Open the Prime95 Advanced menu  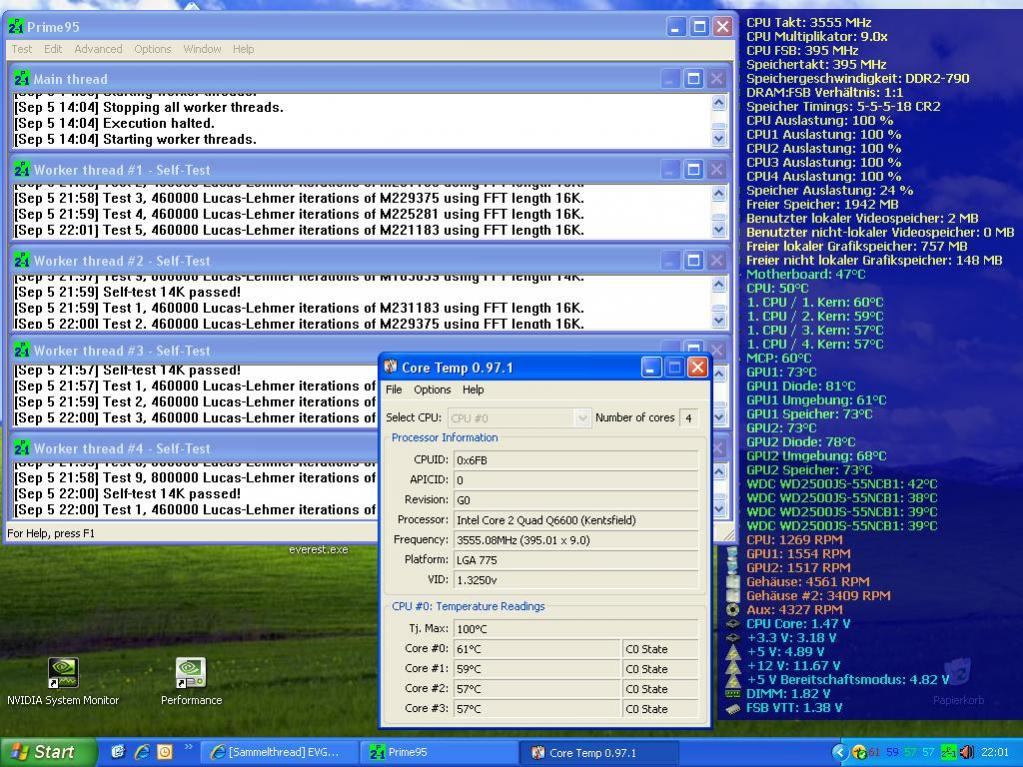(x=98, y=49)
